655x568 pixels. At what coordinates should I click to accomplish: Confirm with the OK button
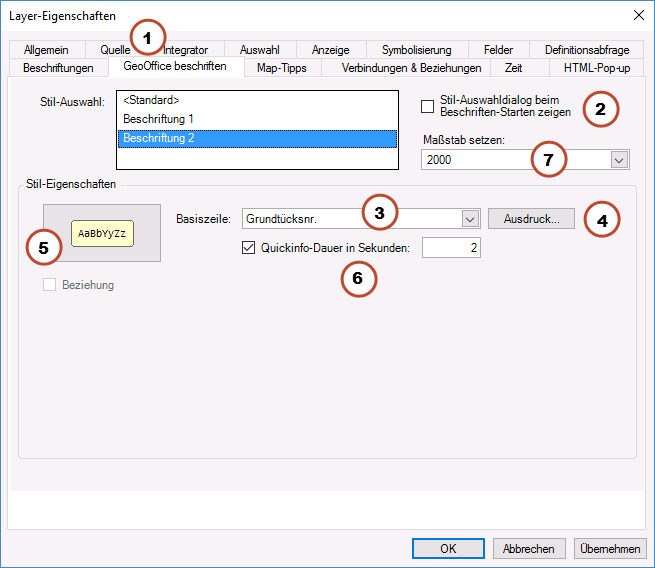[448, 548]
